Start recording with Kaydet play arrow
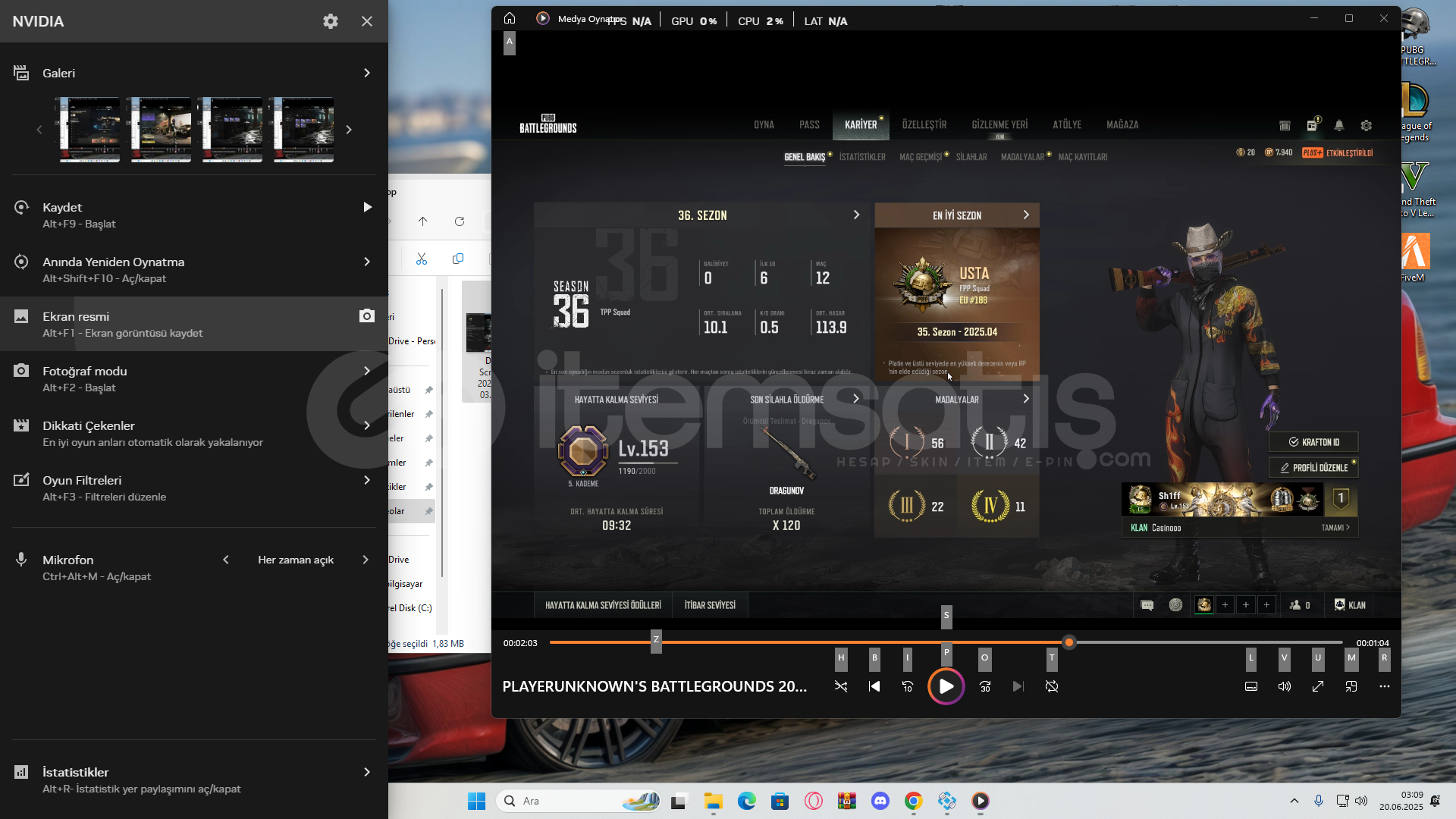The width and height of the screenshot is (1456, 819). tap(367, 207)
